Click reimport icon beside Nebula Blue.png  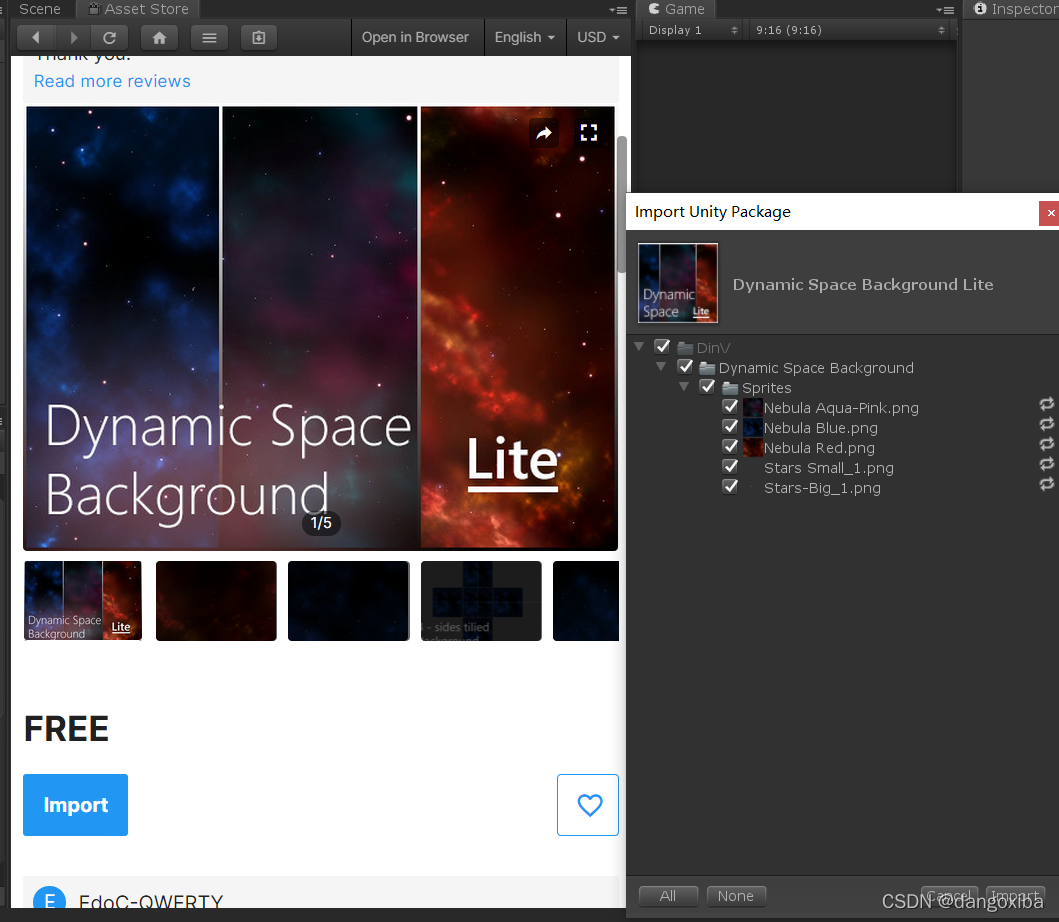pos(1046,424)
